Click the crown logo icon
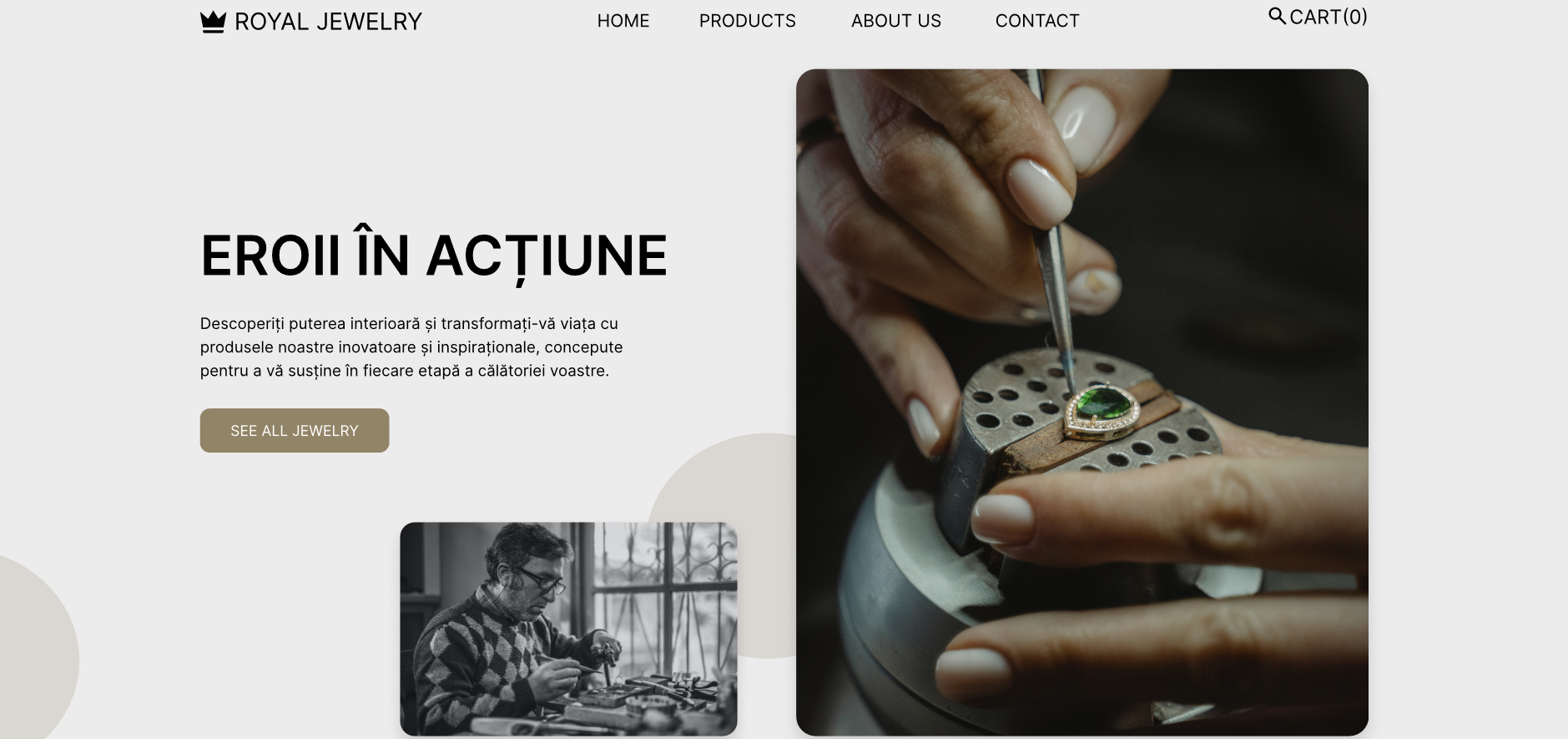Image resolution: width=1568 pixels, height=739 pixels. (x=214, y=22)
